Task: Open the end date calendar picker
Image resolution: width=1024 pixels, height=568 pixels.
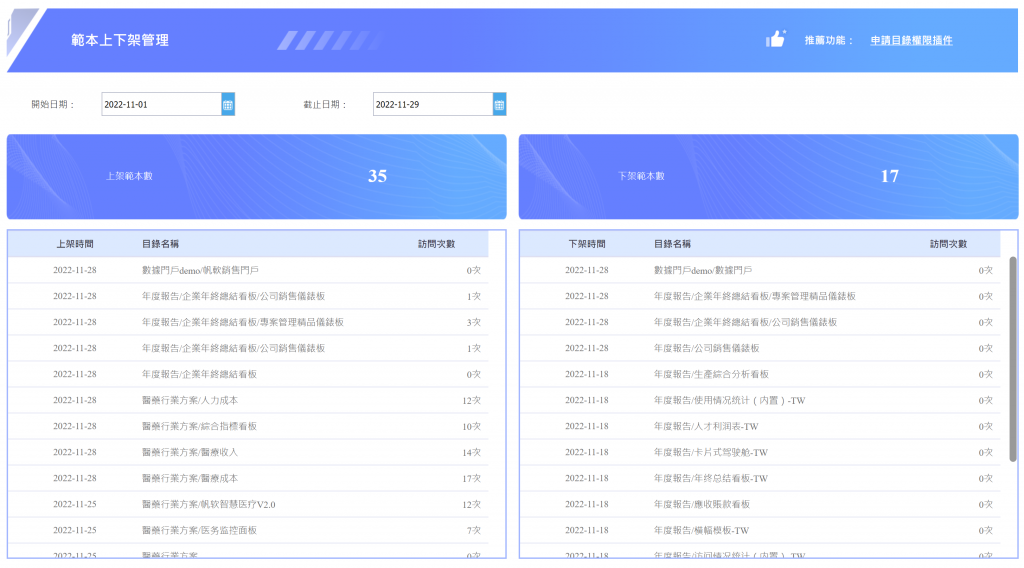Action: pyautogui.click(x=500, y=104)
